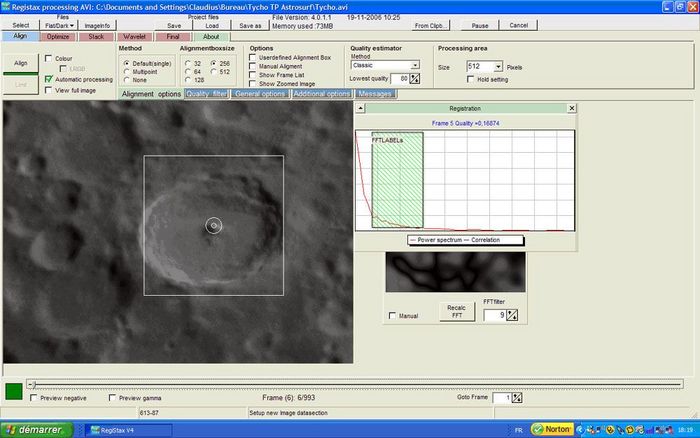Click the Lowest quality percent icon
The width and height of the screenshot is (700, 438).
click(x=415, y=79)
